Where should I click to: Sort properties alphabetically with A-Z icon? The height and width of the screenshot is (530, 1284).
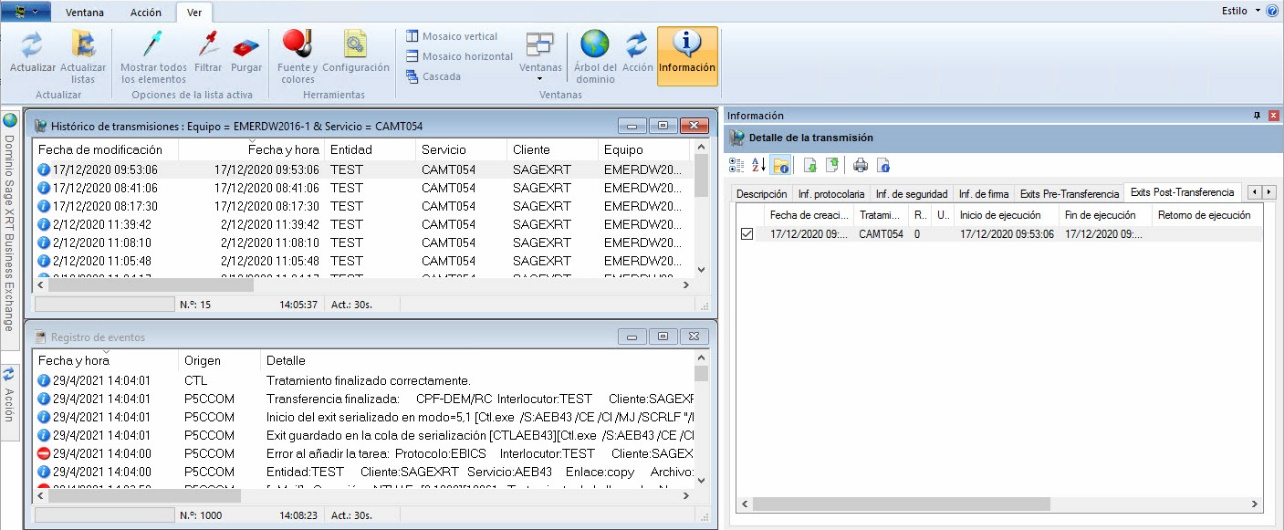click(758, 165)
